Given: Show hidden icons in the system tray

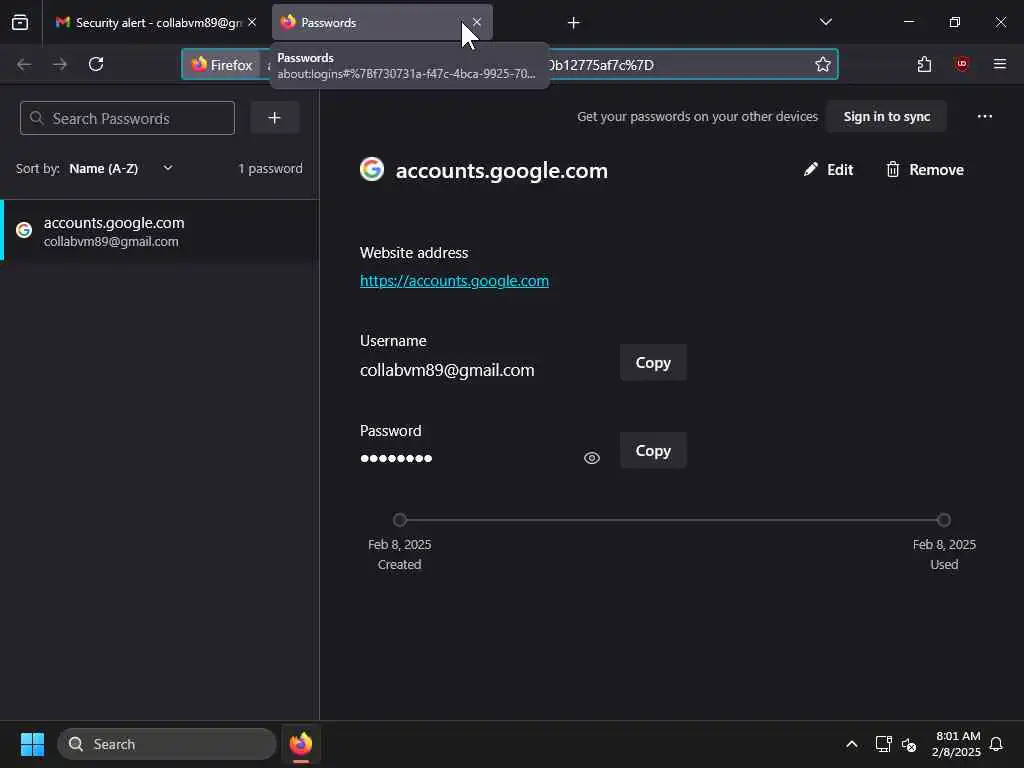Looking at the screenshot, I should (852, 744).
